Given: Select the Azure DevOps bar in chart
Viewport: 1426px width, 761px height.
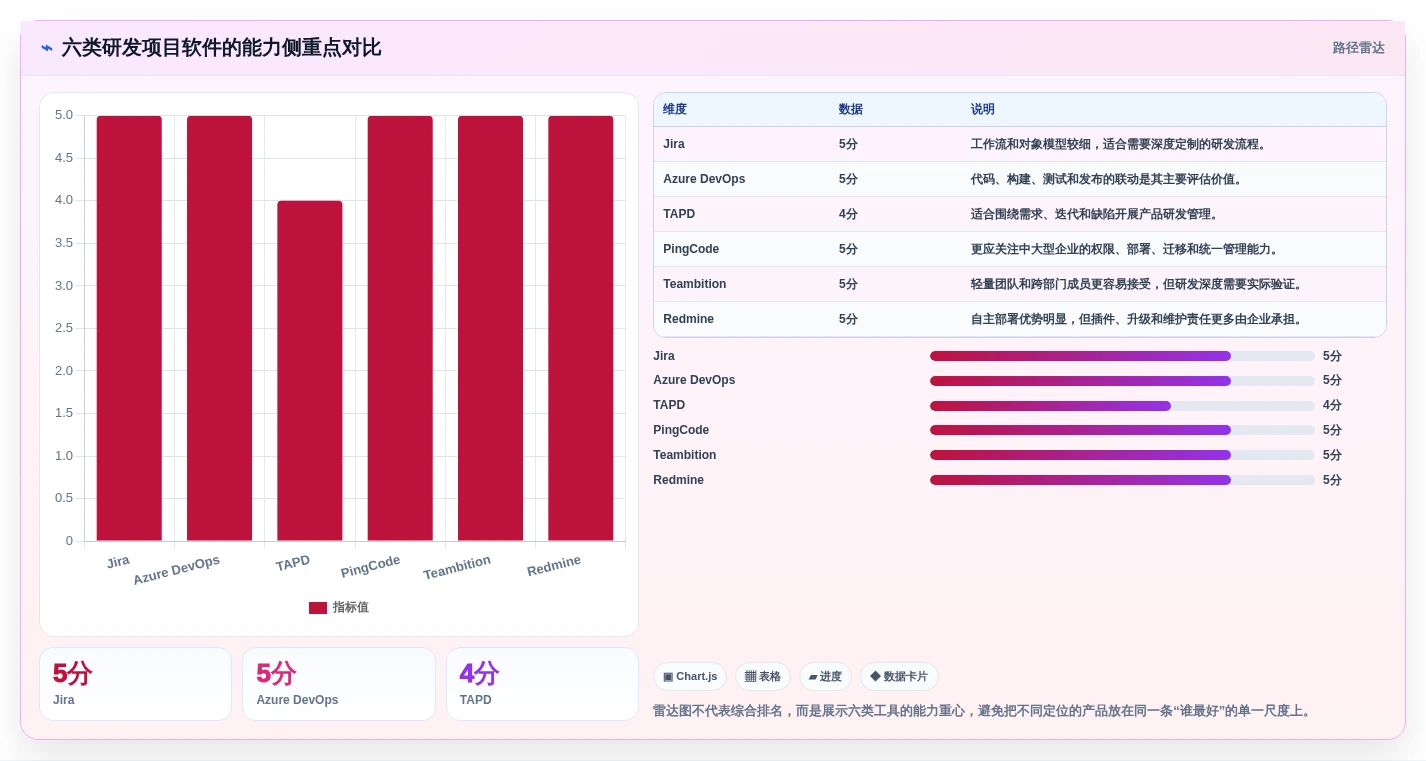Looking at the screenshot, I should click(219, 328).
